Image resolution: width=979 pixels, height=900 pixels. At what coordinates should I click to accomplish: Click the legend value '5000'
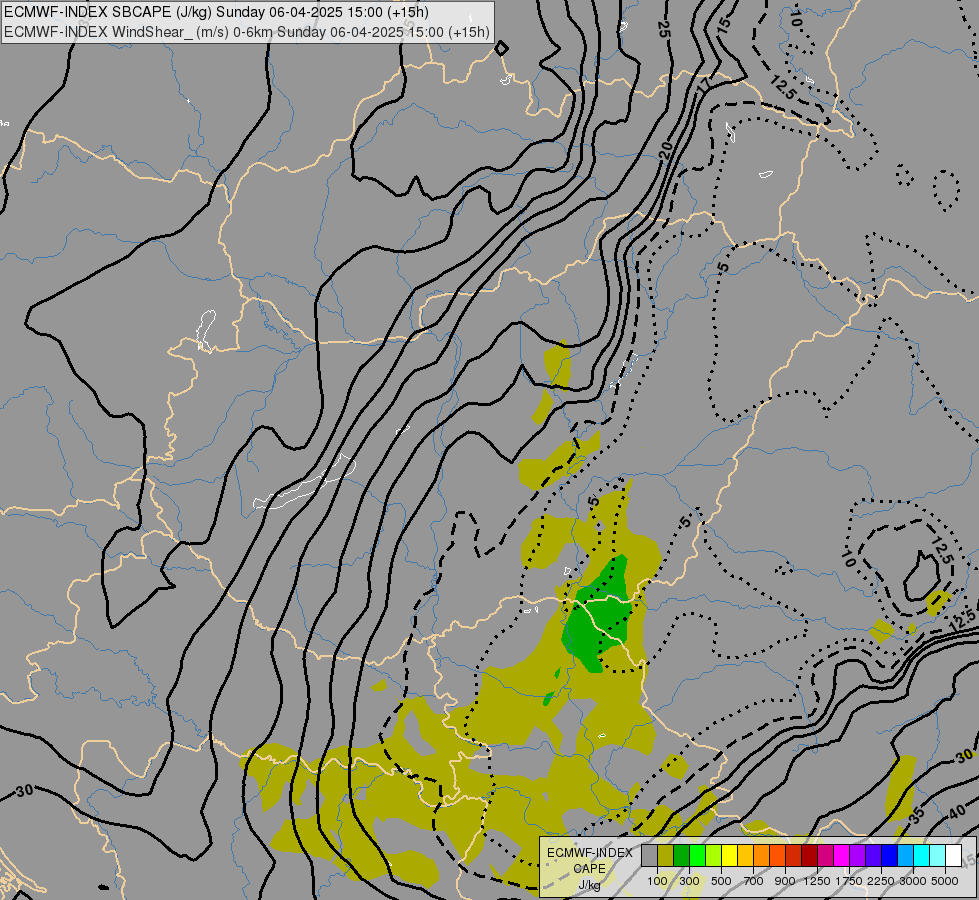pyautogui.click(x=945, y=881)
